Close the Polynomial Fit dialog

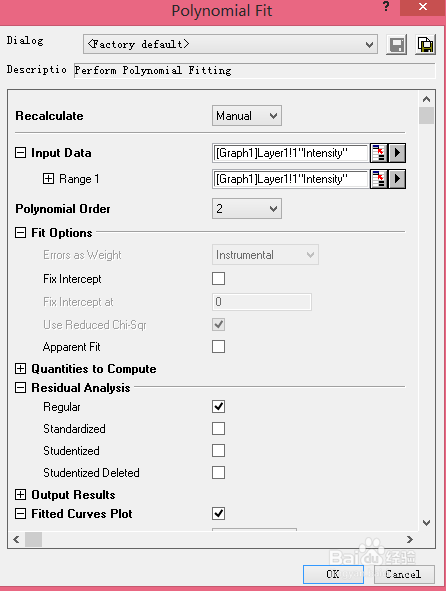[423, 7]
